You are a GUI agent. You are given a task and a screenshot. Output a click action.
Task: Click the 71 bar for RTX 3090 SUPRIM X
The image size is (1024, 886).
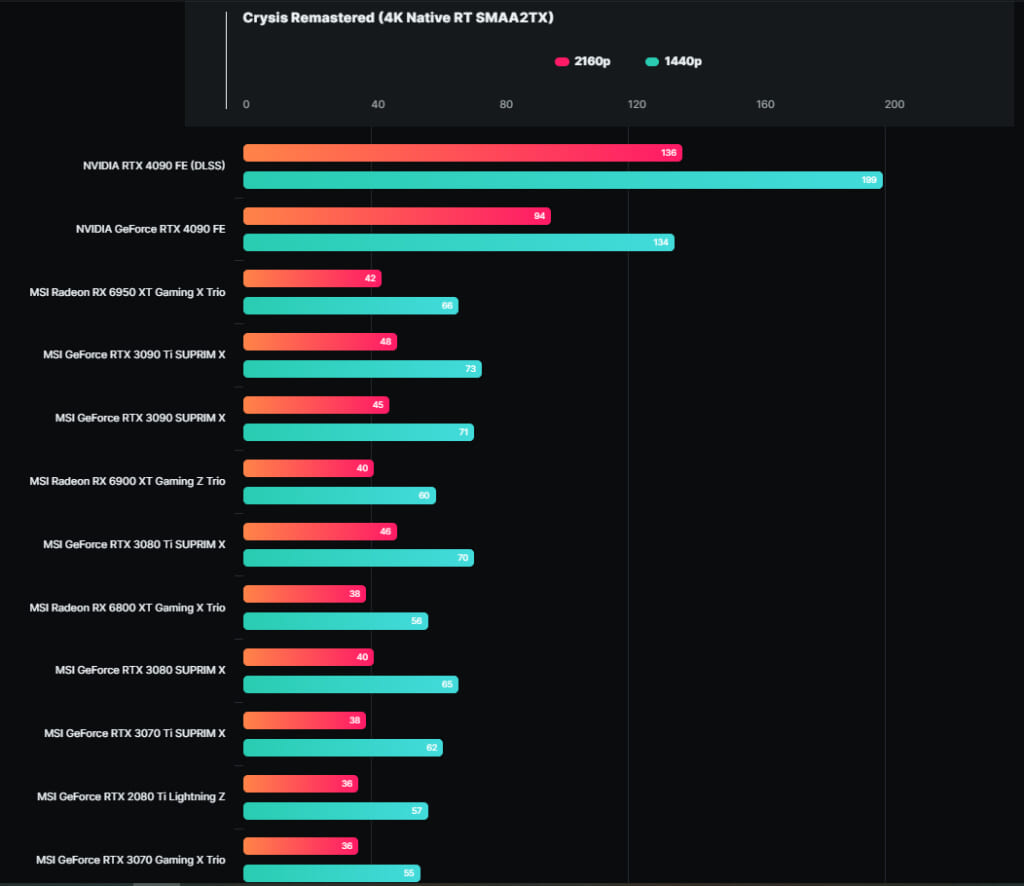(359, 432)
